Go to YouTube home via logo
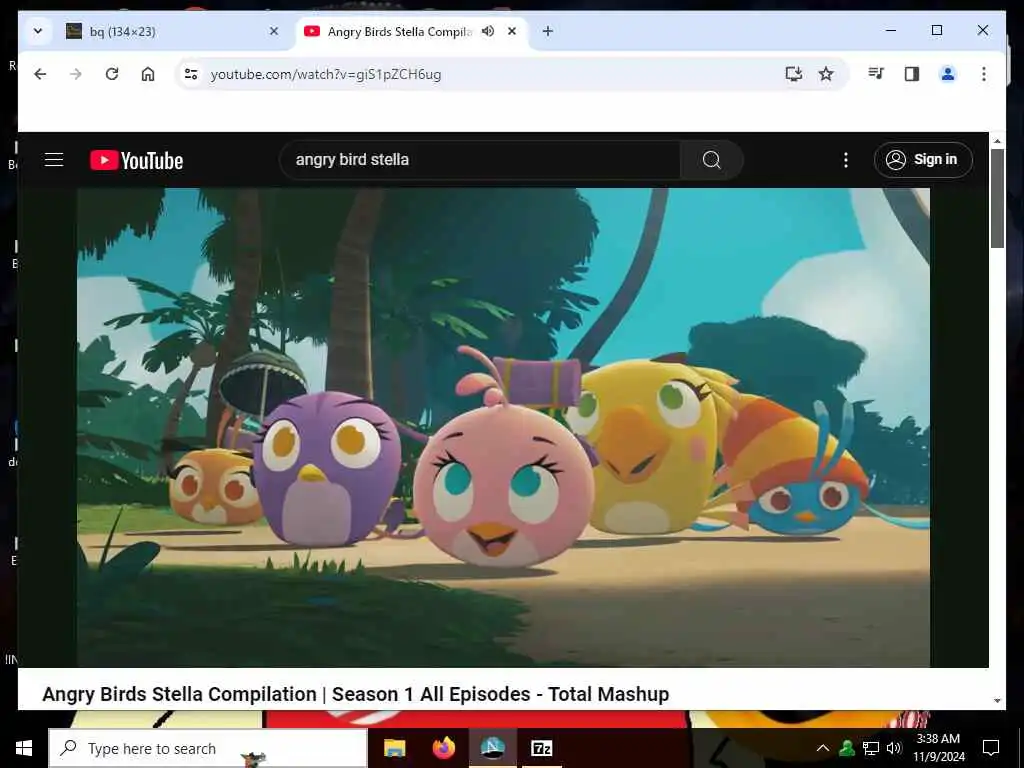Image resolution: width=1024 pixels, height=768 pixels. tap(136, 161)
